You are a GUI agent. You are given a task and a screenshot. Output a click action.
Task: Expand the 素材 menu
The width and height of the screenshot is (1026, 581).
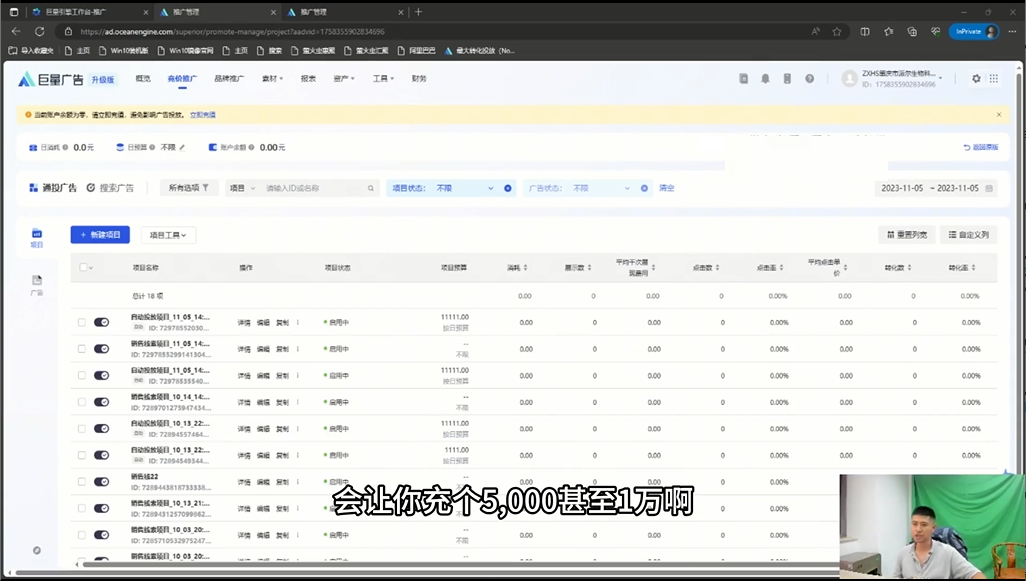(272, 79)
